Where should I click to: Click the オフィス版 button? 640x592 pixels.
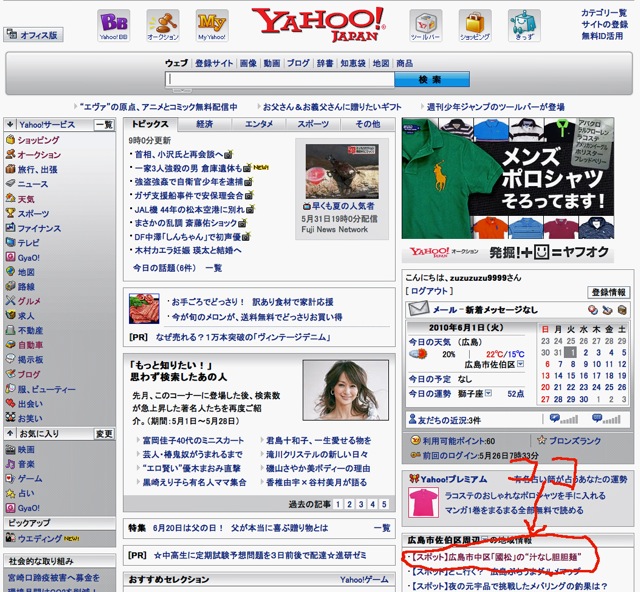[33, 35]
